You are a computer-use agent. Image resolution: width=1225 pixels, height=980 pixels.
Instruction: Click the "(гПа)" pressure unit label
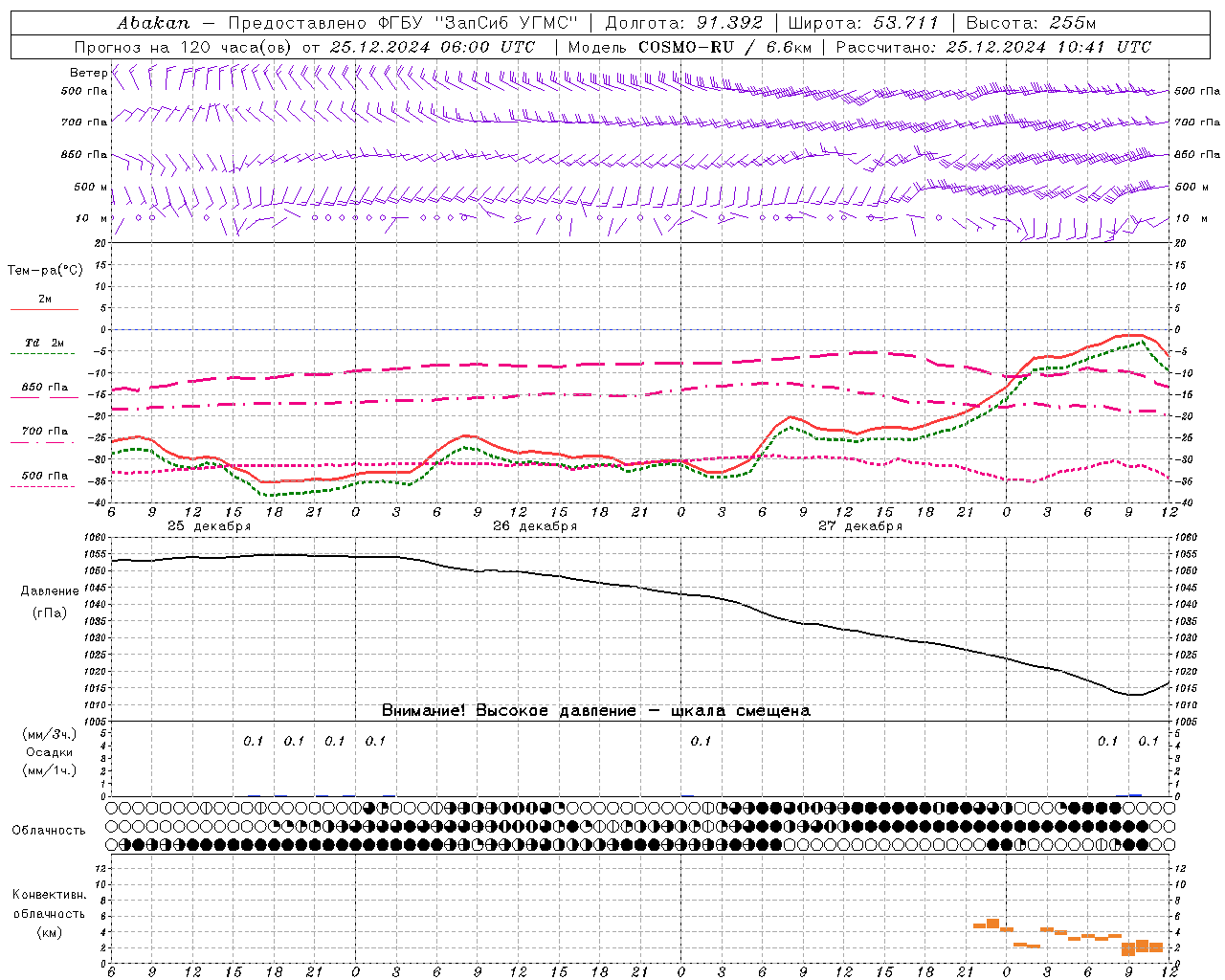pos(50,613)
